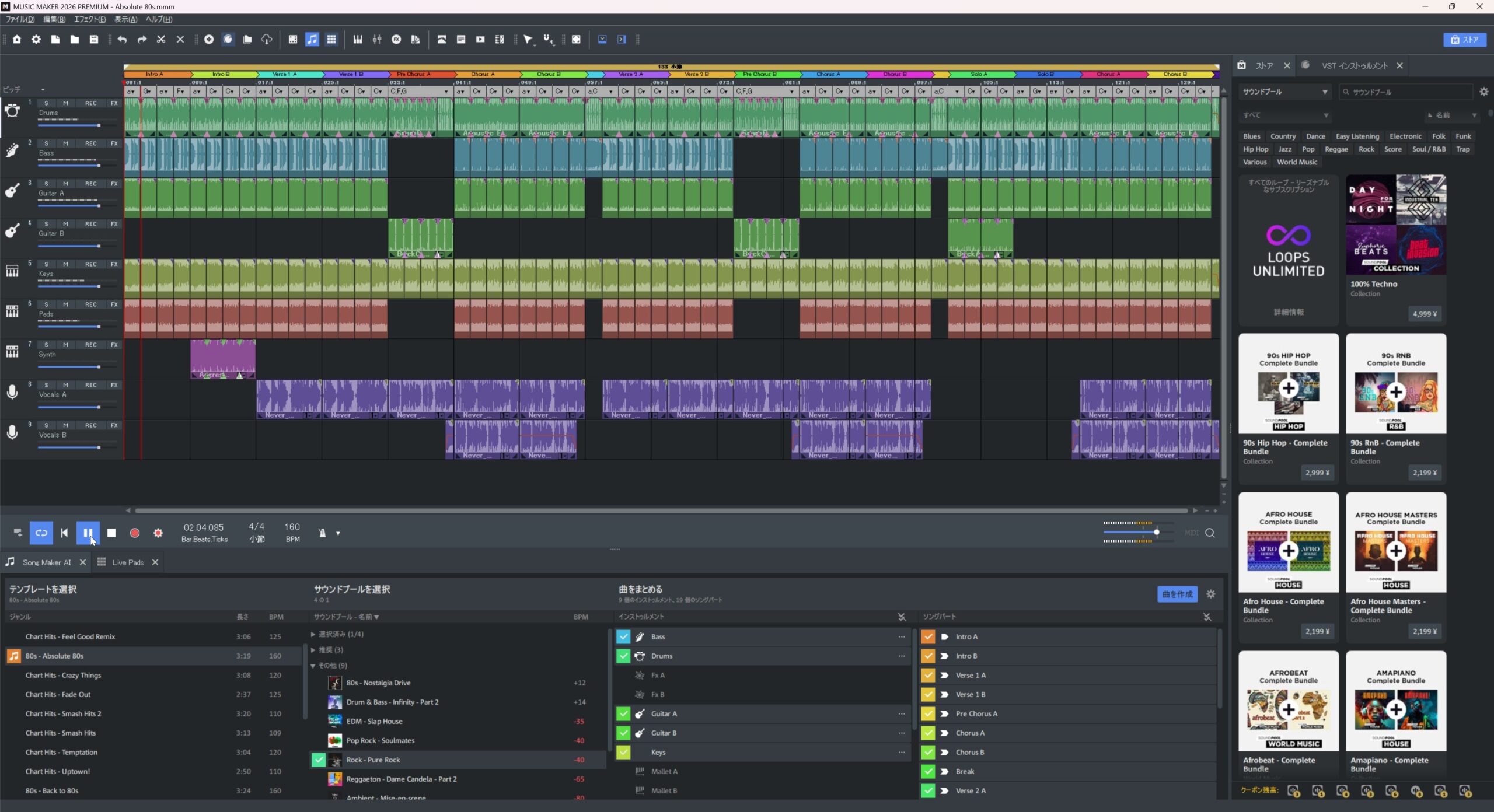This screenshot has width=1494, height=812.
Task: Click the record button in transport
Action: click(134, 533)
